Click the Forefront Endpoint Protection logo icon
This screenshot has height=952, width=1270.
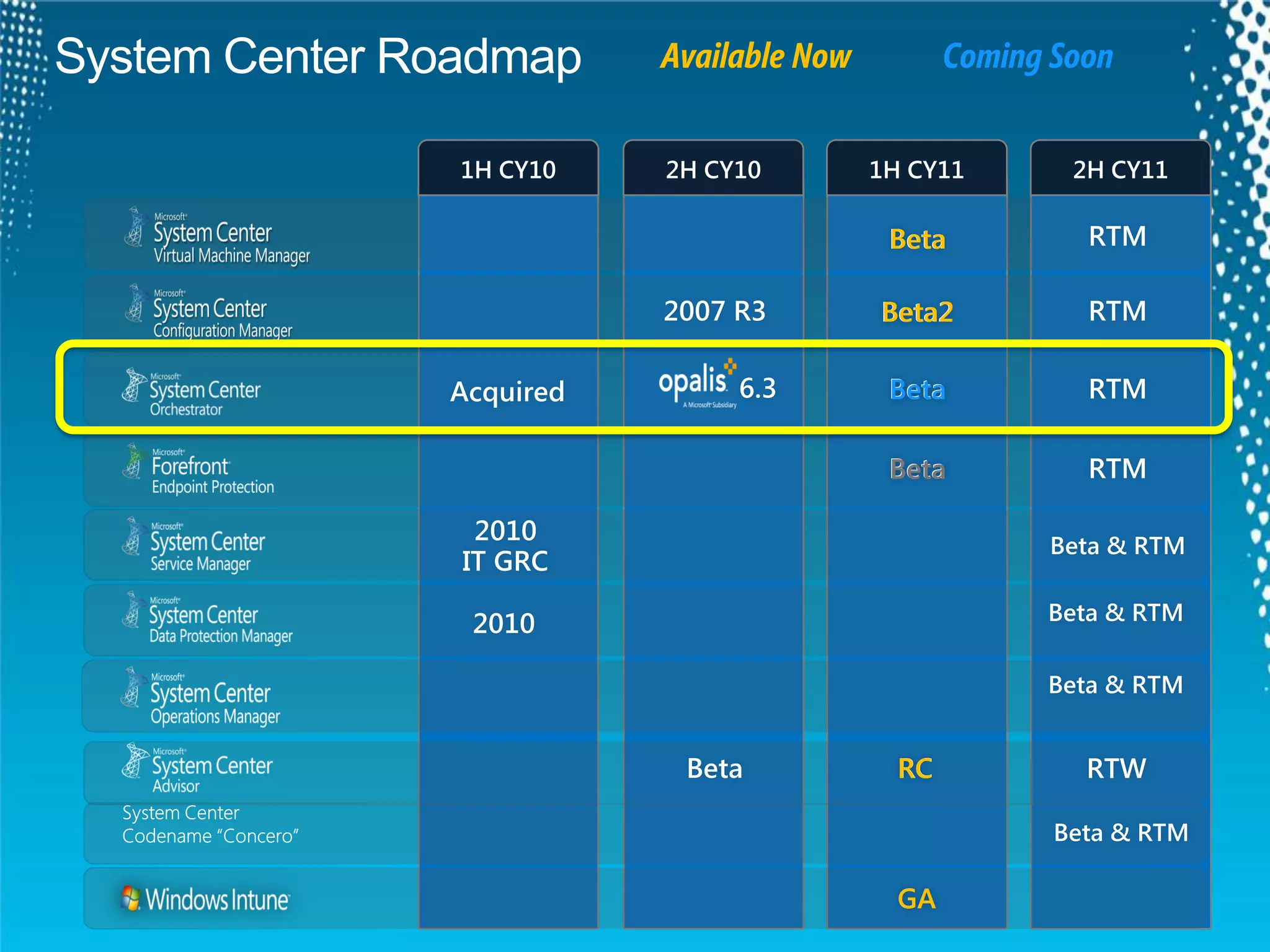click(133, 462)
